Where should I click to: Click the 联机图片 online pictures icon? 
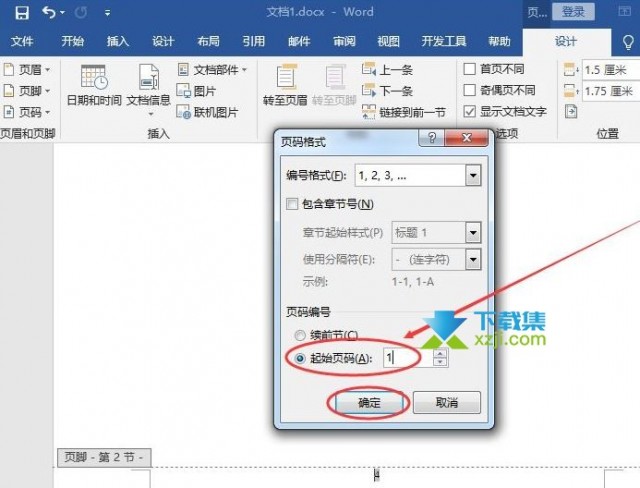(x=184, y=111)
